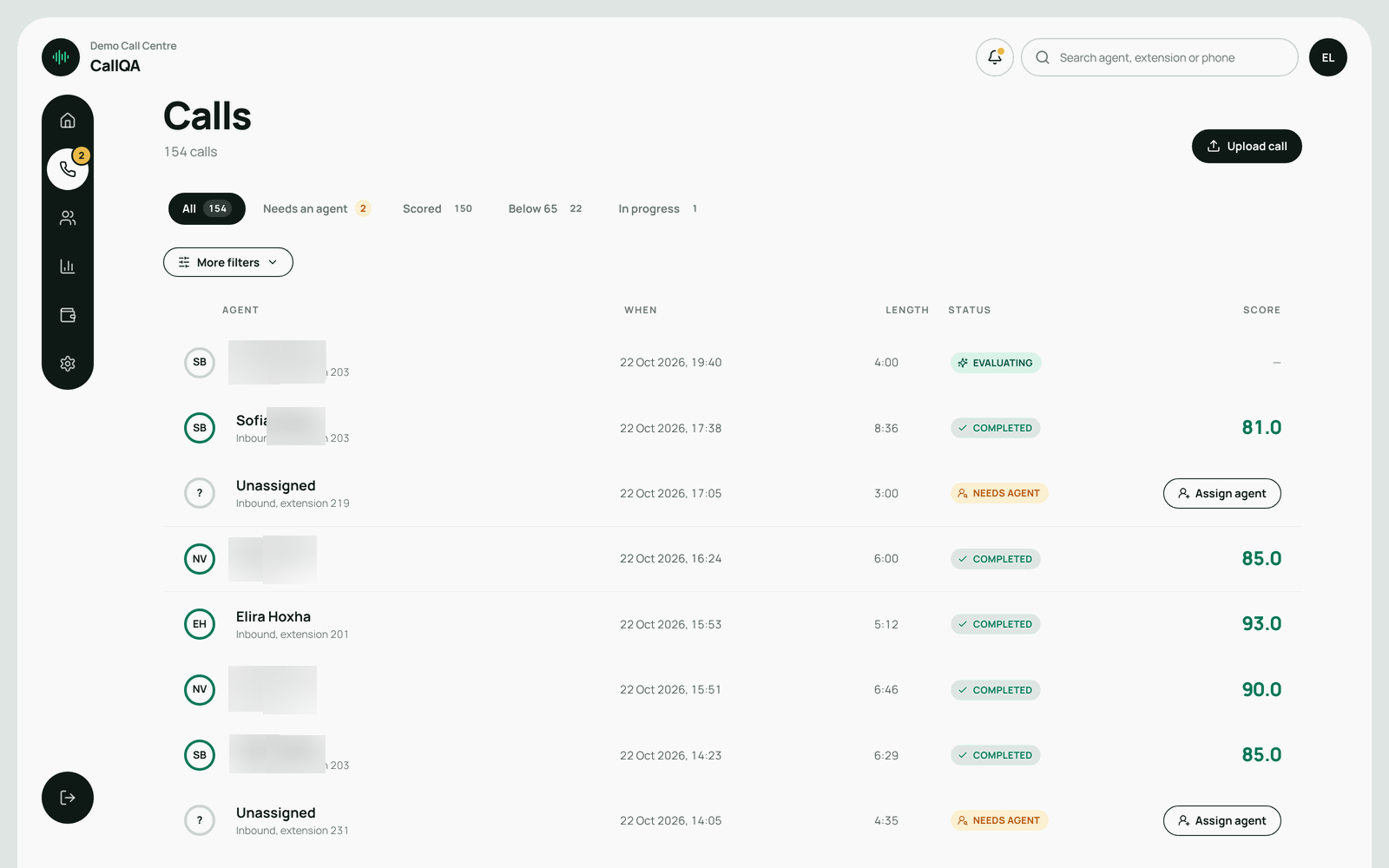Open the EL user profile avatar
The image size is (1389, 868).
[1328, 57]
